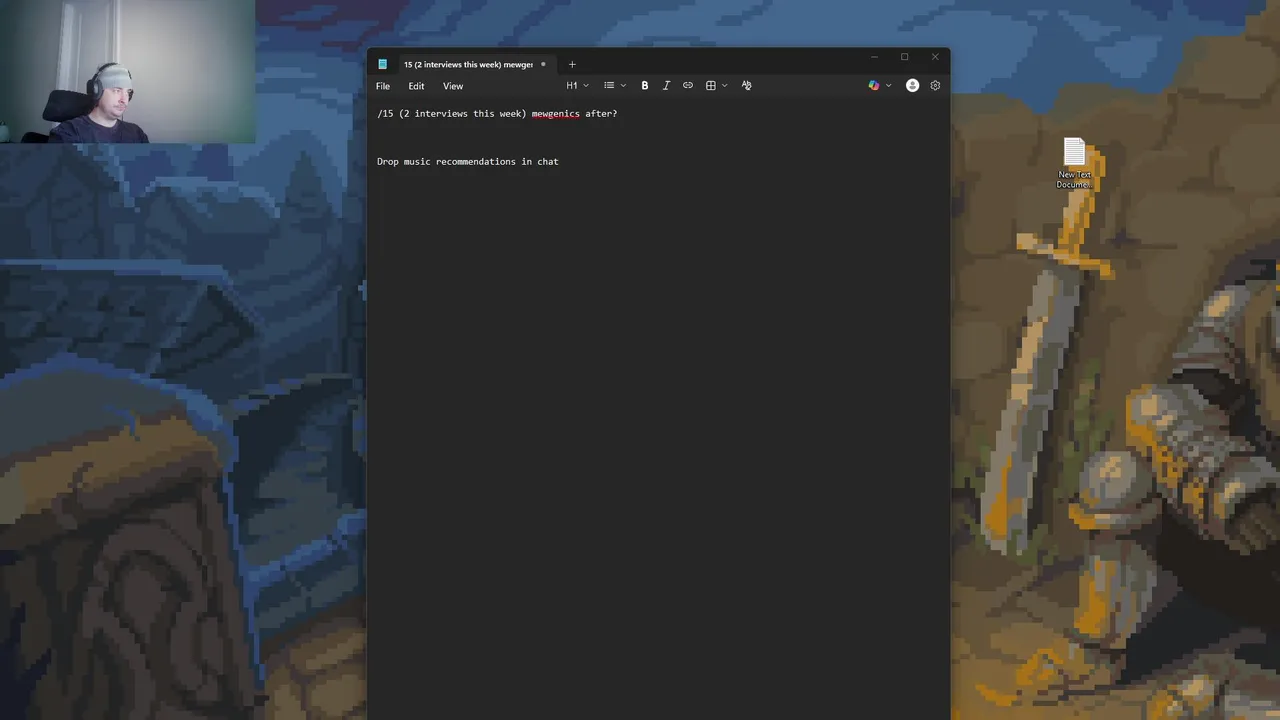
Task: Open the Copilot dropdown
Action: (879, 86)
